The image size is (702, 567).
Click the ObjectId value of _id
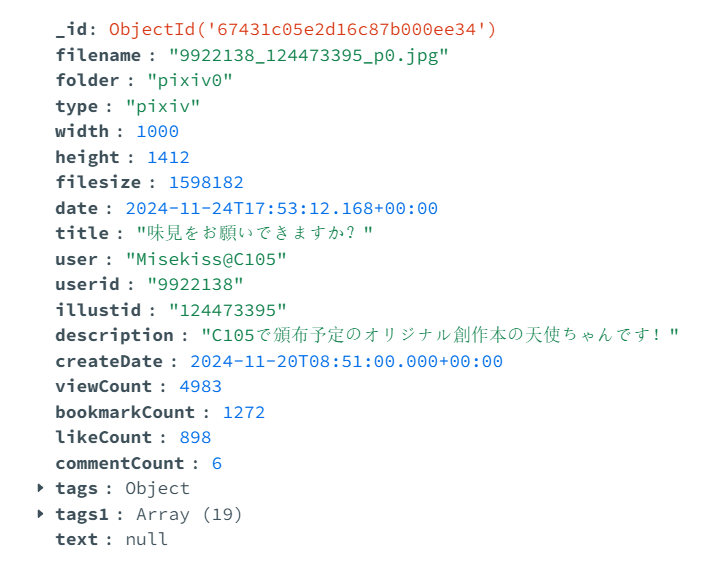[x=302, y=29]
